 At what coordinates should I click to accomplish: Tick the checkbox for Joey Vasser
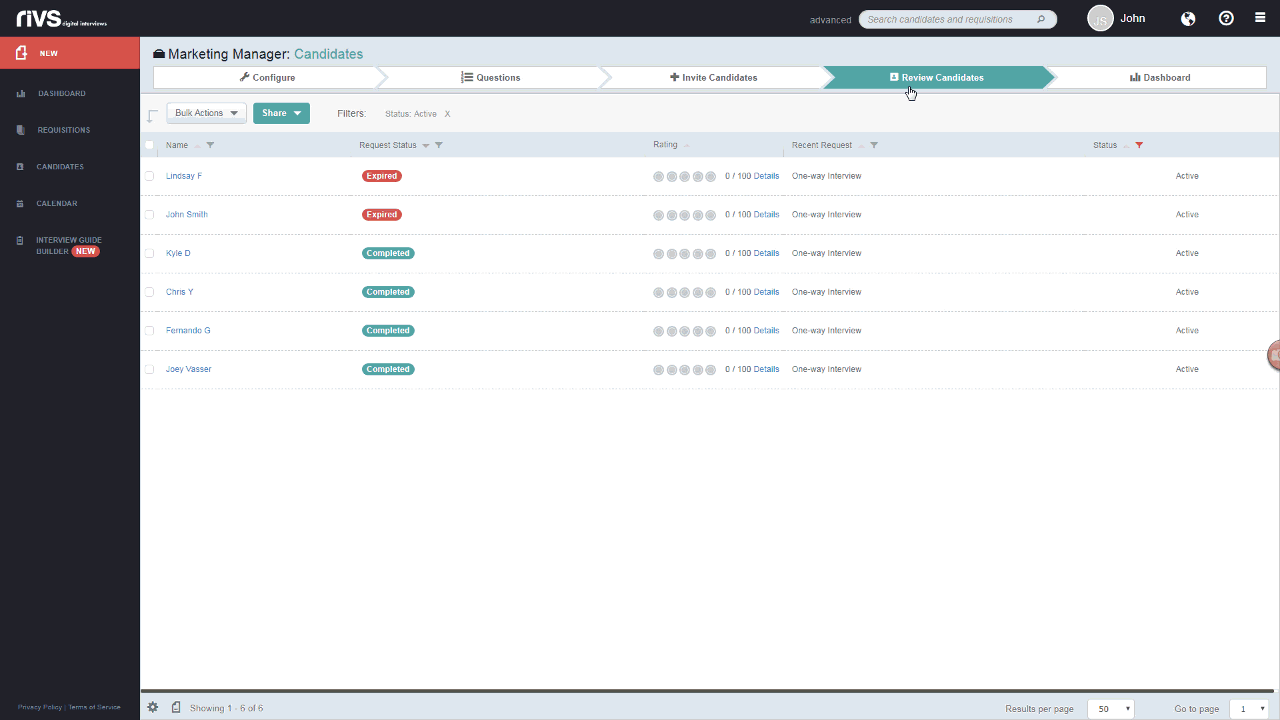[150, 369]
